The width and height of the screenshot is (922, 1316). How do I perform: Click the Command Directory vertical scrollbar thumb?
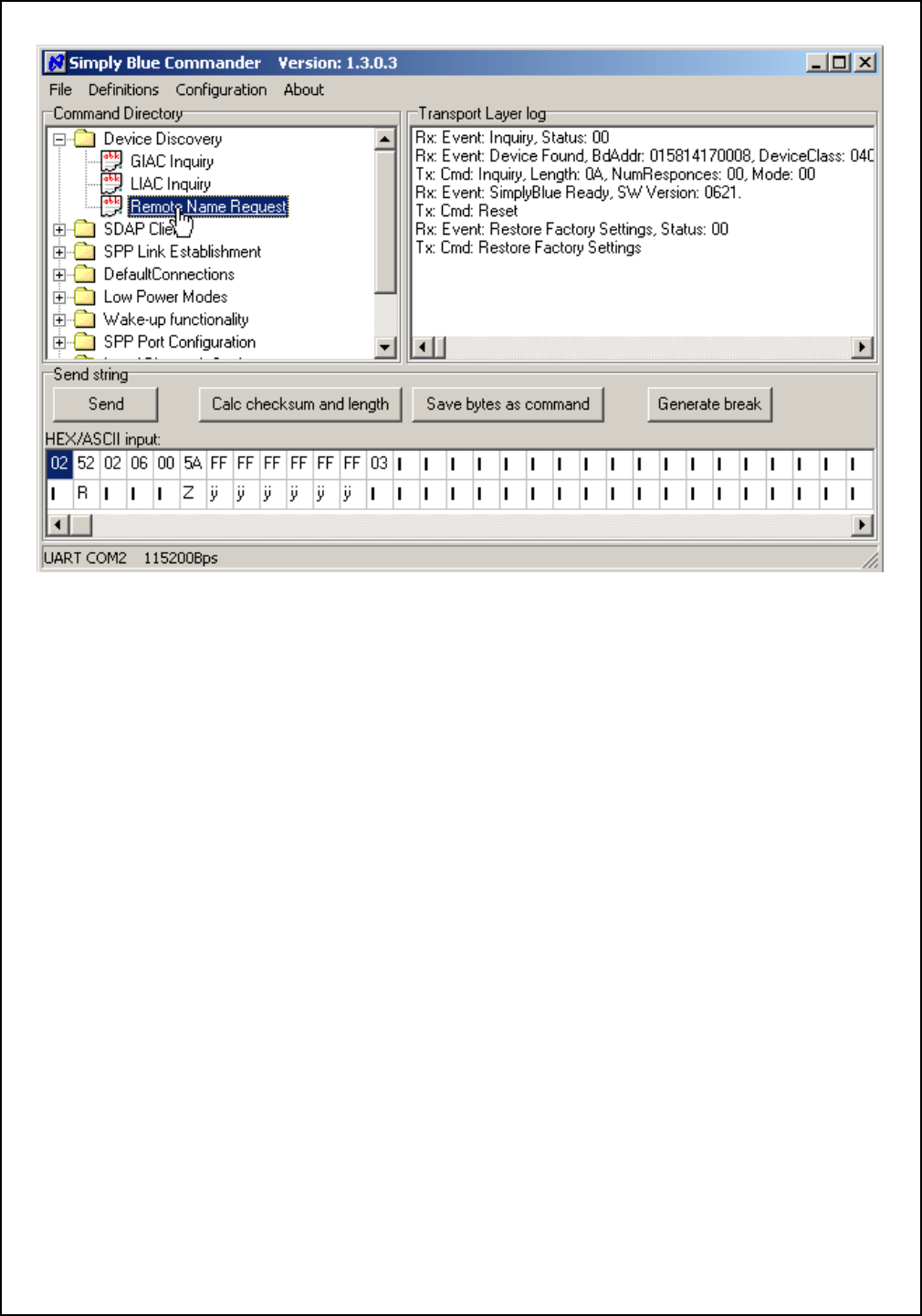(385, 222)
